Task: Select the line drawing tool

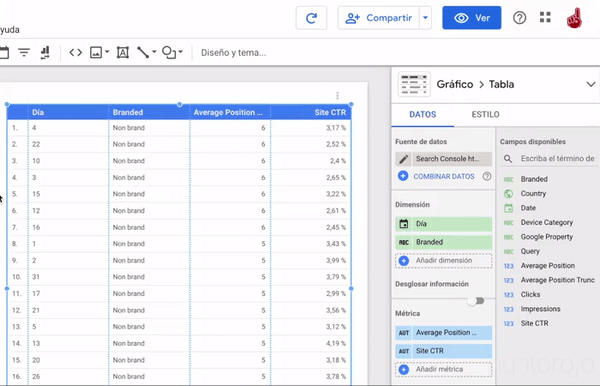Action: pyautogui.click(x=143, y=52)
